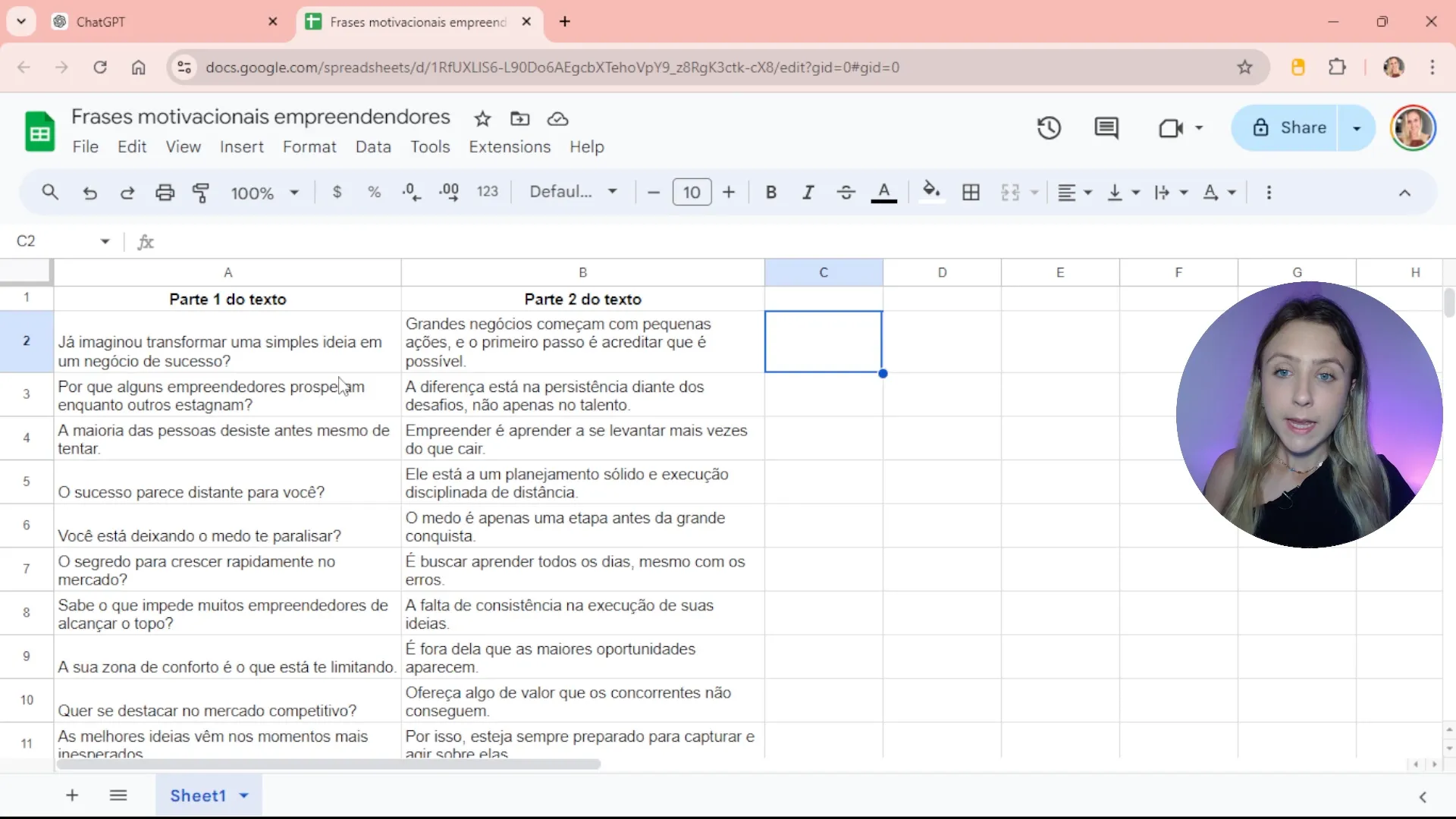This screenshot has height=819, width=1456.
Task: Toggle bold formatting
Action: pos(771,193)
